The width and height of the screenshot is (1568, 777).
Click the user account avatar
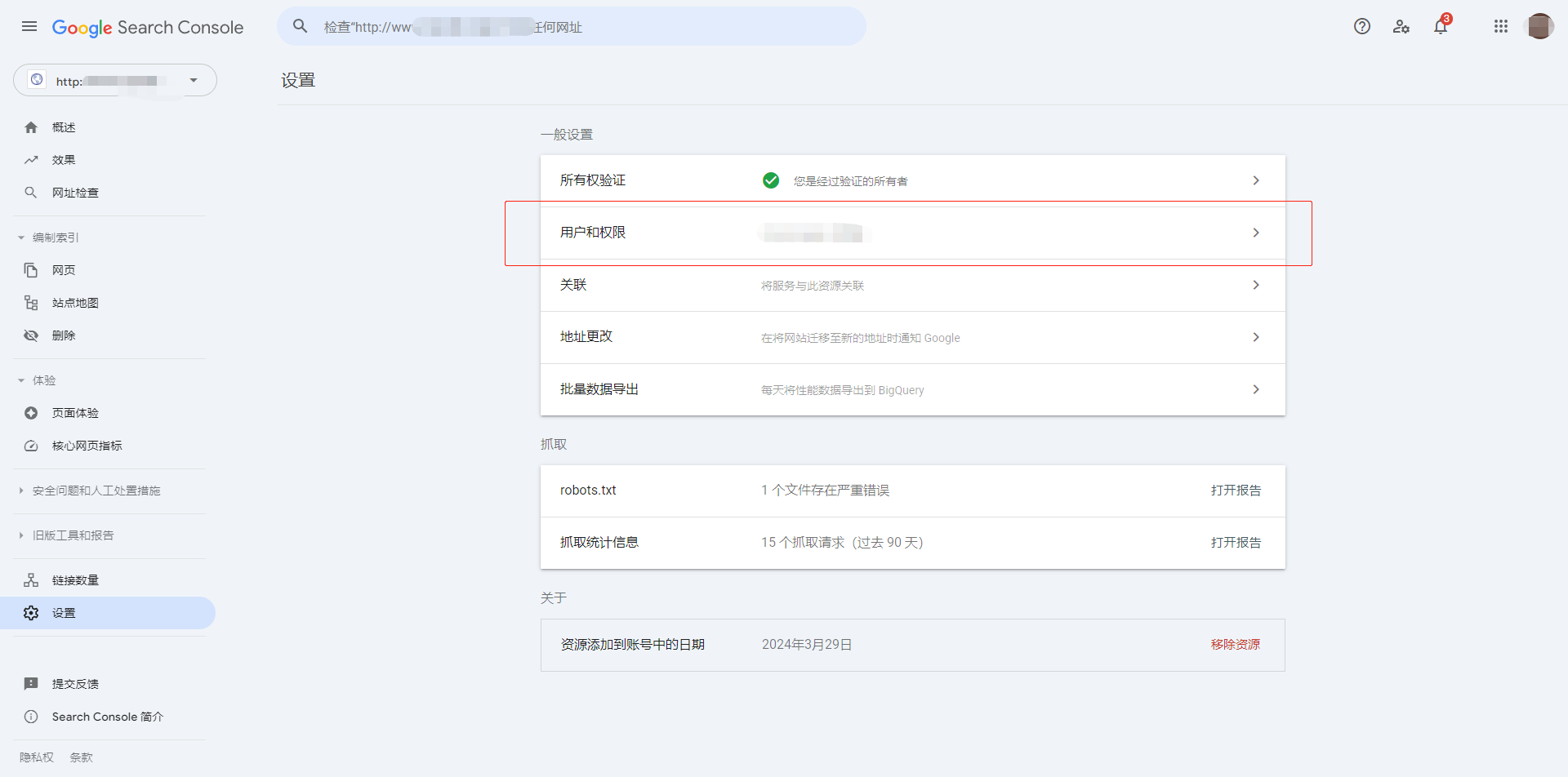click(x=1539, y=26)
